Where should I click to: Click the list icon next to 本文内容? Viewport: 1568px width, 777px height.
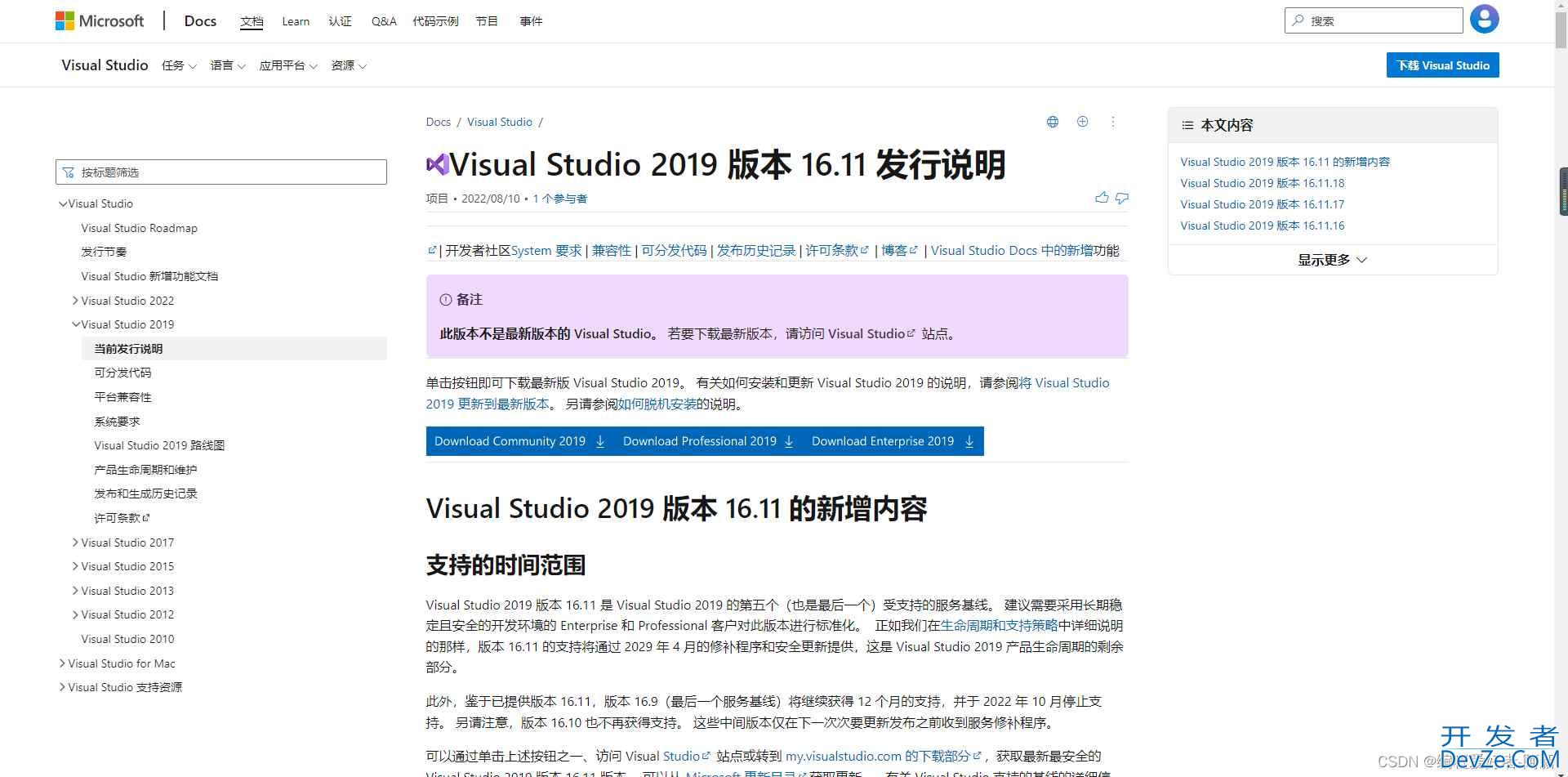click(x=1187, y=125)
